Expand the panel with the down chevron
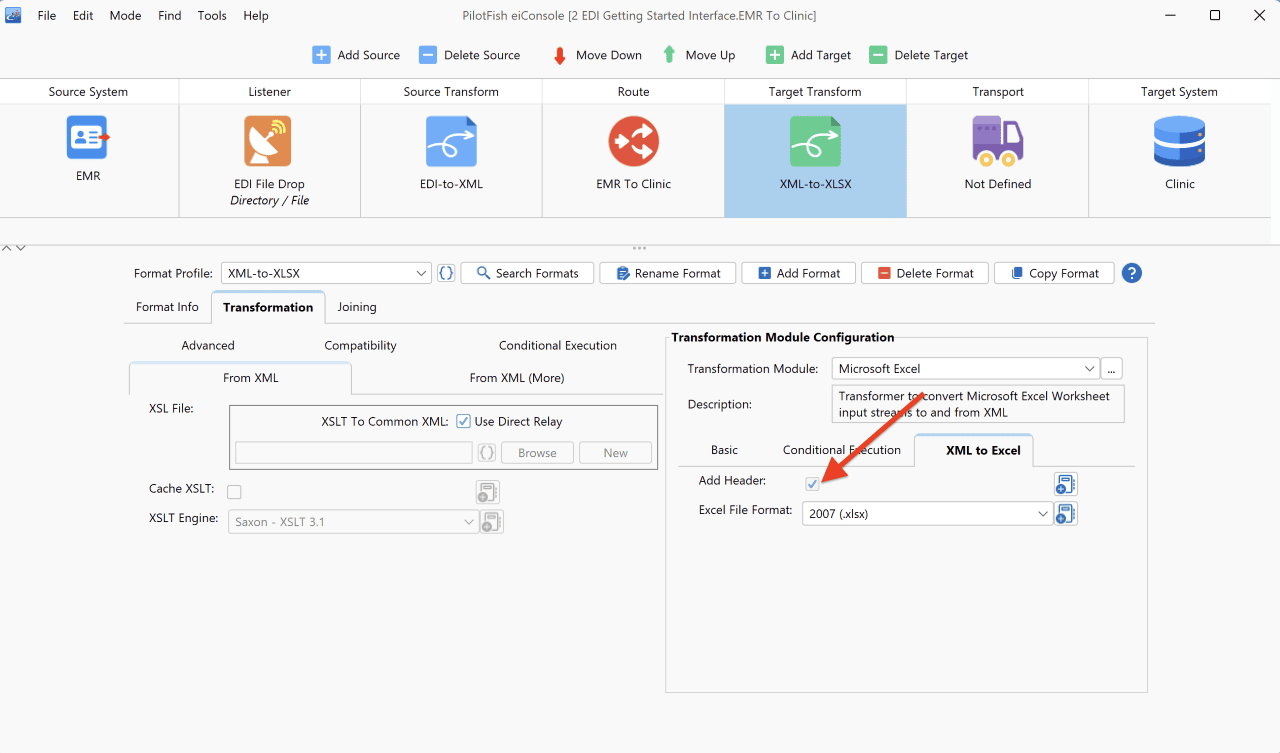Viewport: 1280px width, 753px height. point(20,247)
